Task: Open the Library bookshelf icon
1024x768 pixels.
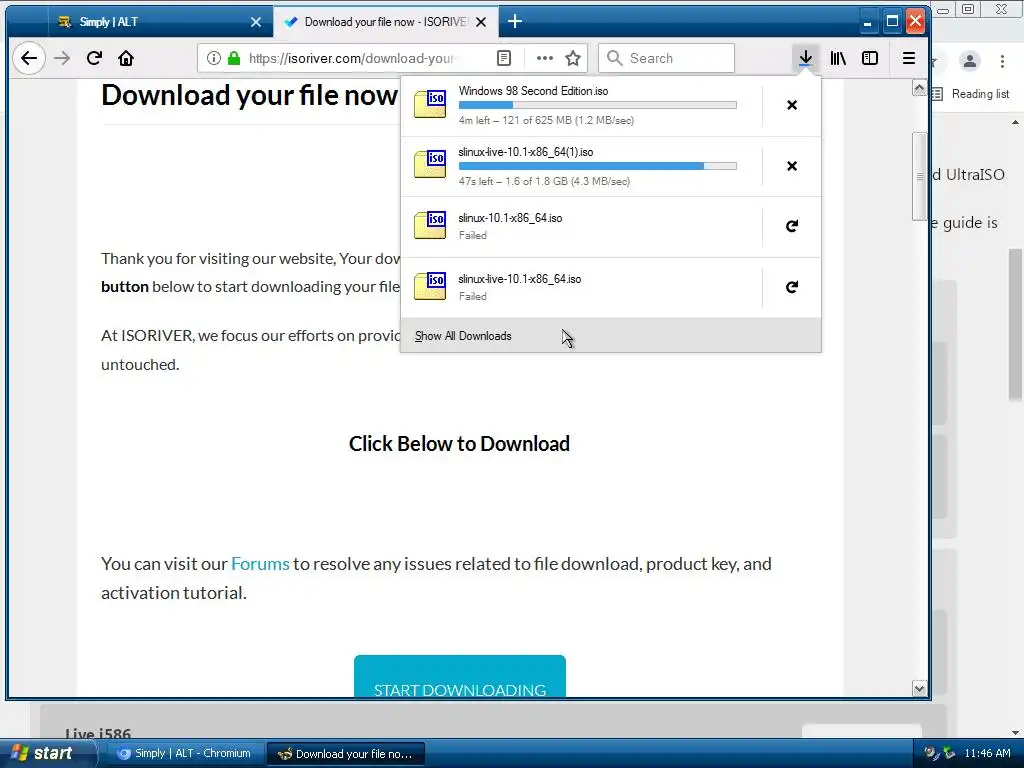Action: 838,58
